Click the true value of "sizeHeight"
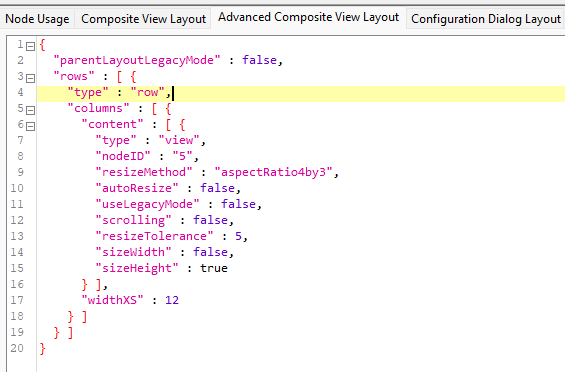This screenshot has height=372, width=565. pyautogui.click(x=214, y=268)
